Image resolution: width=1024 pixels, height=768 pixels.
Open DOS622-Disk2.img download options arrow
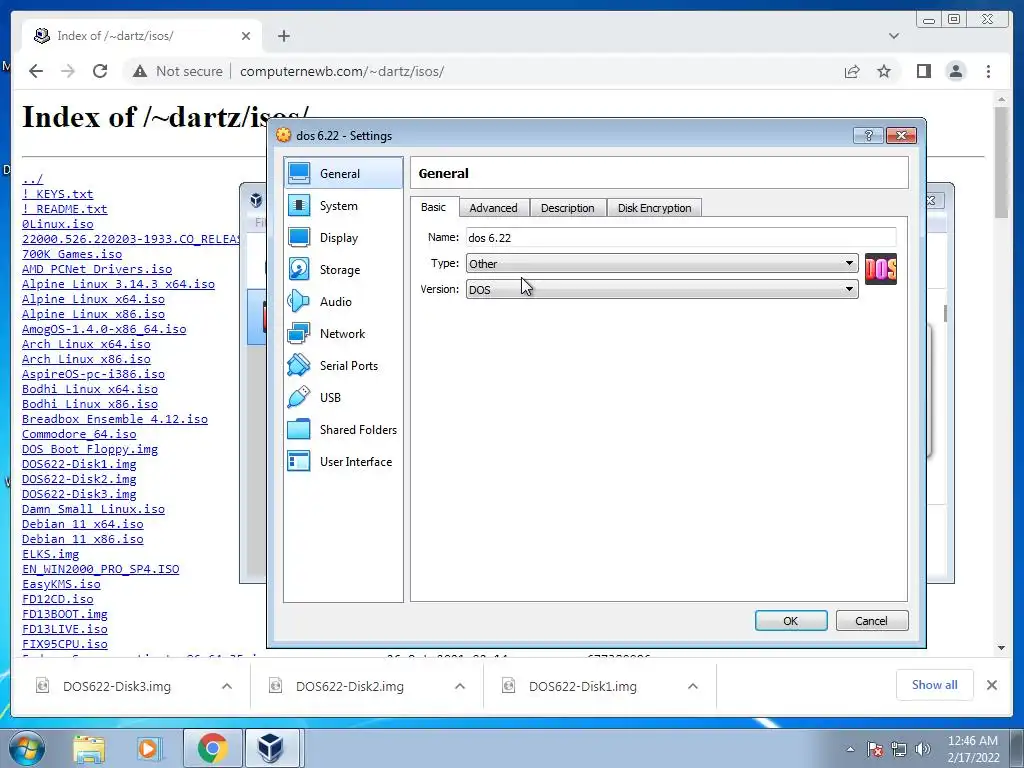pyautogui.click(x=460, y=686)
